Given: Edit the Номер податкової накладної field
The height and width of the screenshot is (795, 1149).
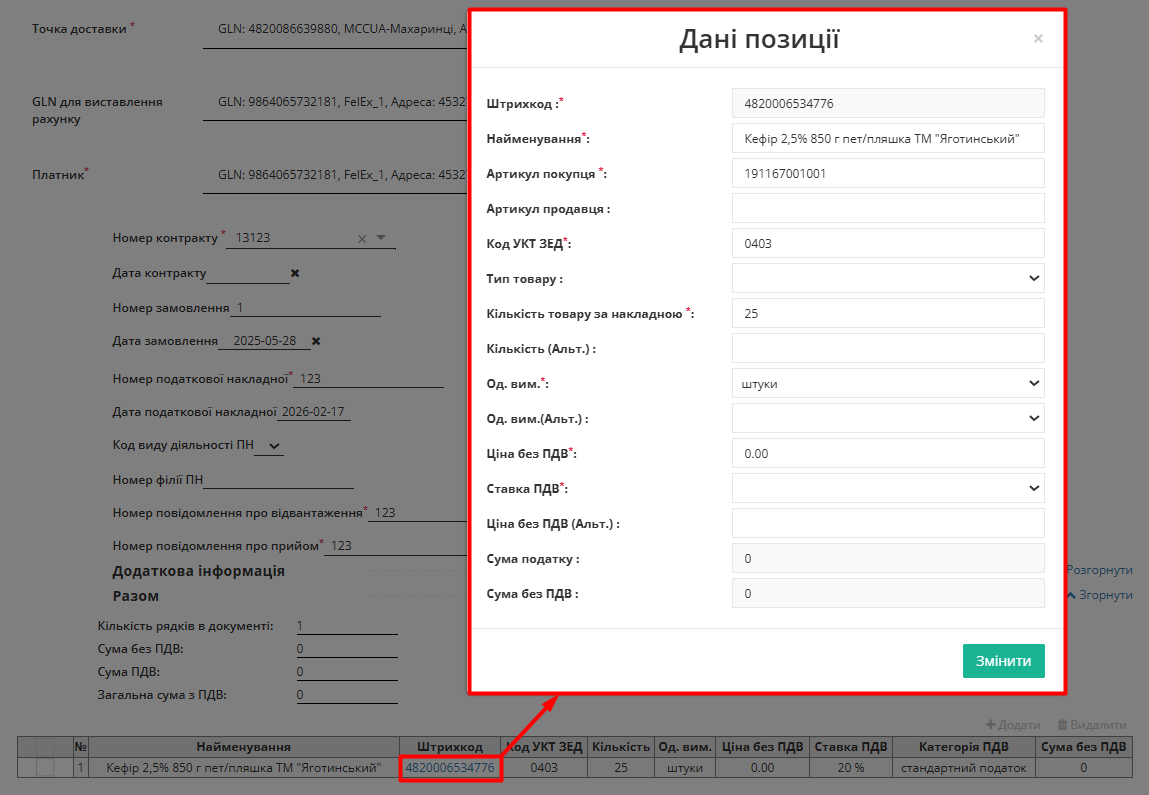Looking at the screenshot, I should click(369, 379).
